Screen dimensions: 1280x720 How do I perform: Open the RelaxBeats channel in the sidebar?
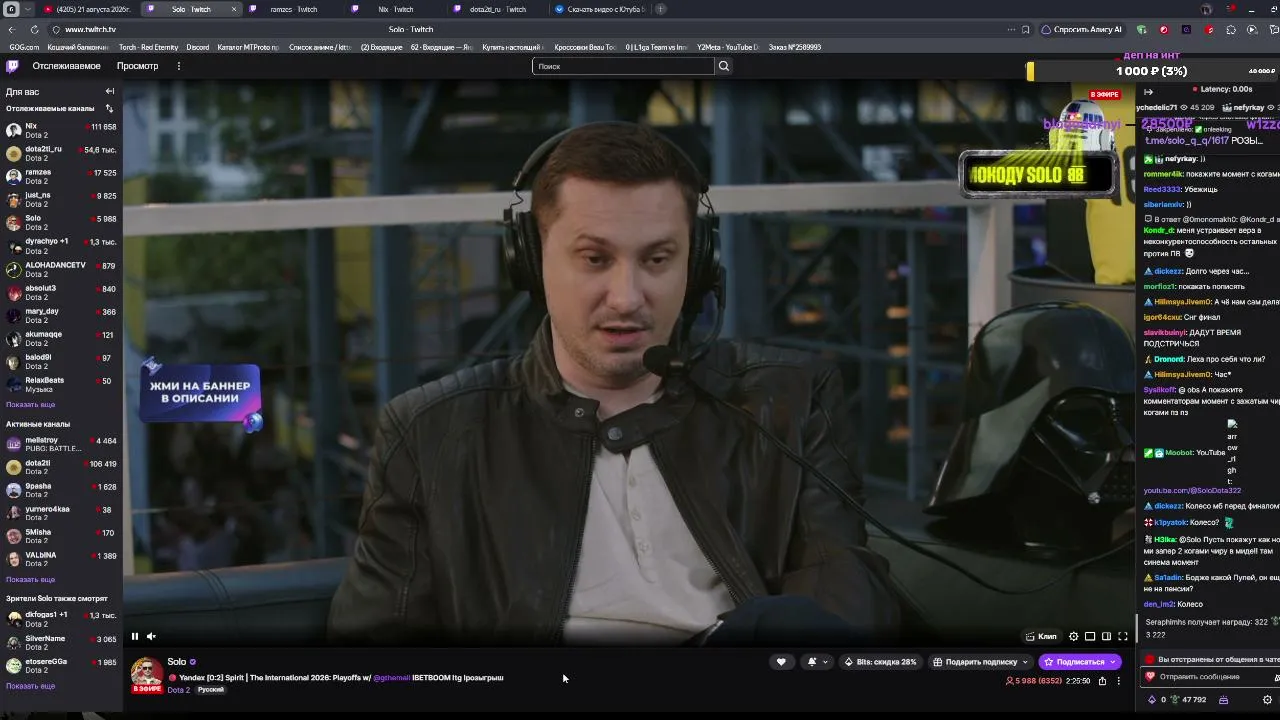pos(61,384)
